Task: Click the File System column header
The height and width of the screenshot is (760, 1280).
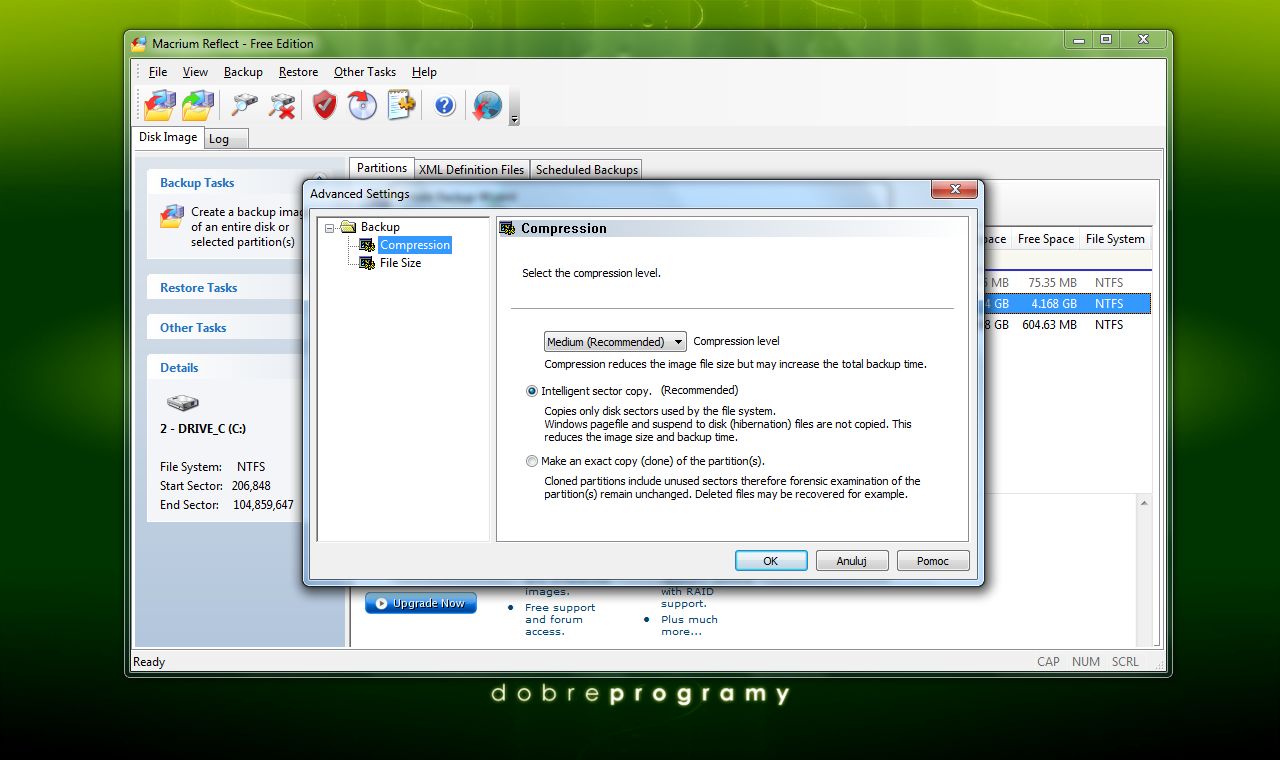Action: point(1115,239)
